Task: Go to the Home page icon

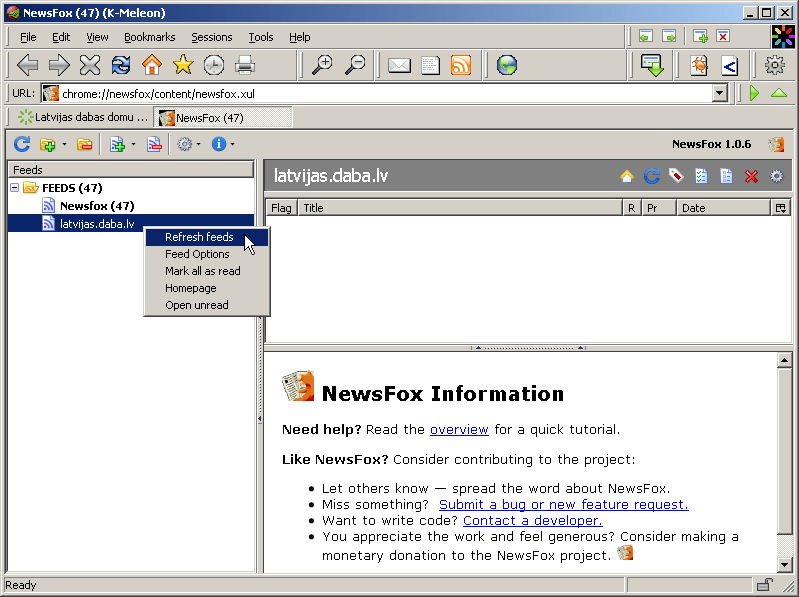Action: point(152,65)
